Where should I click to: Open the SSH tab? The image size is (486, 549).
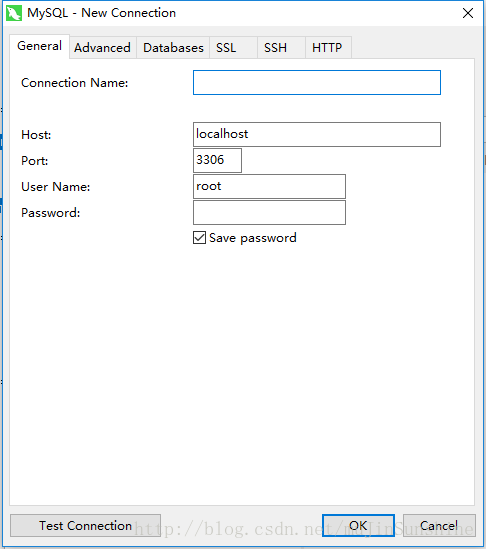[x=282, y=48]
